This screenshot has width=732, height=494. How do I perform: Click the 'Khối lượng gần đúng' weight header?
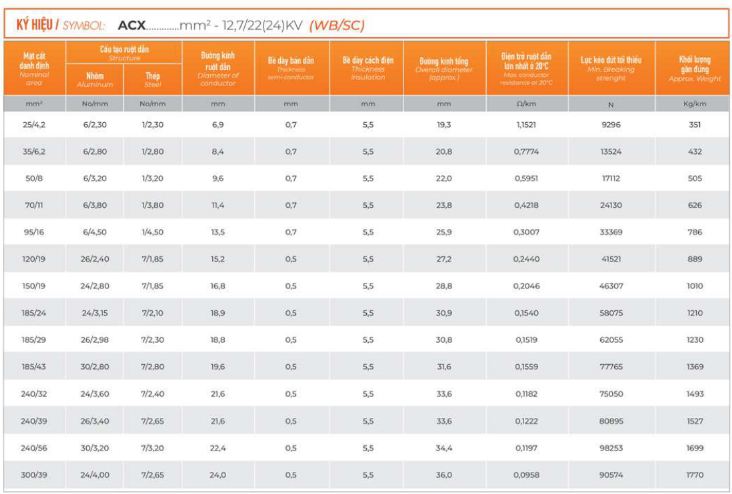pyautogui.click(x=694, y=66)
